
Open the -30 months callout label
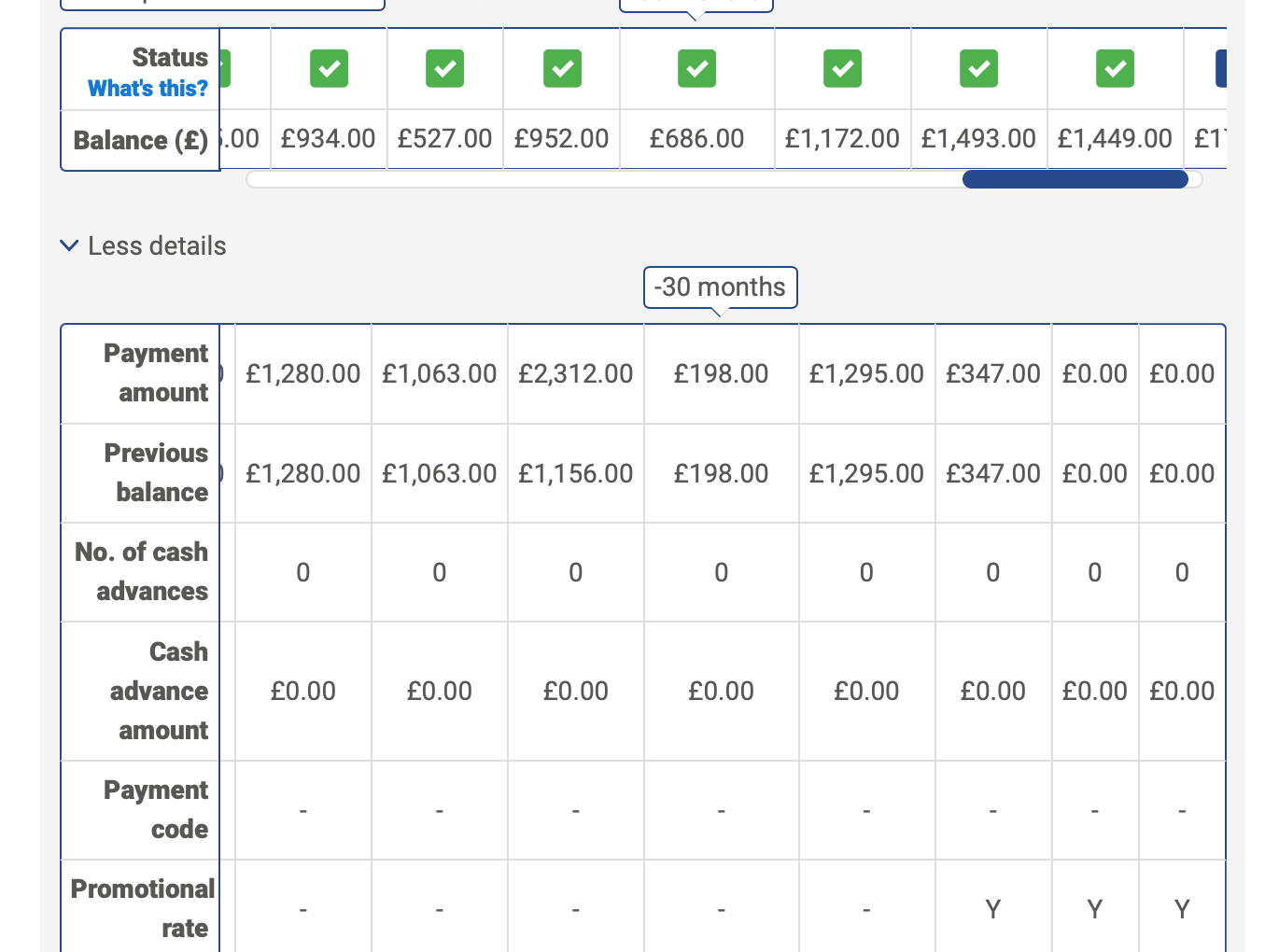(720, 287)
